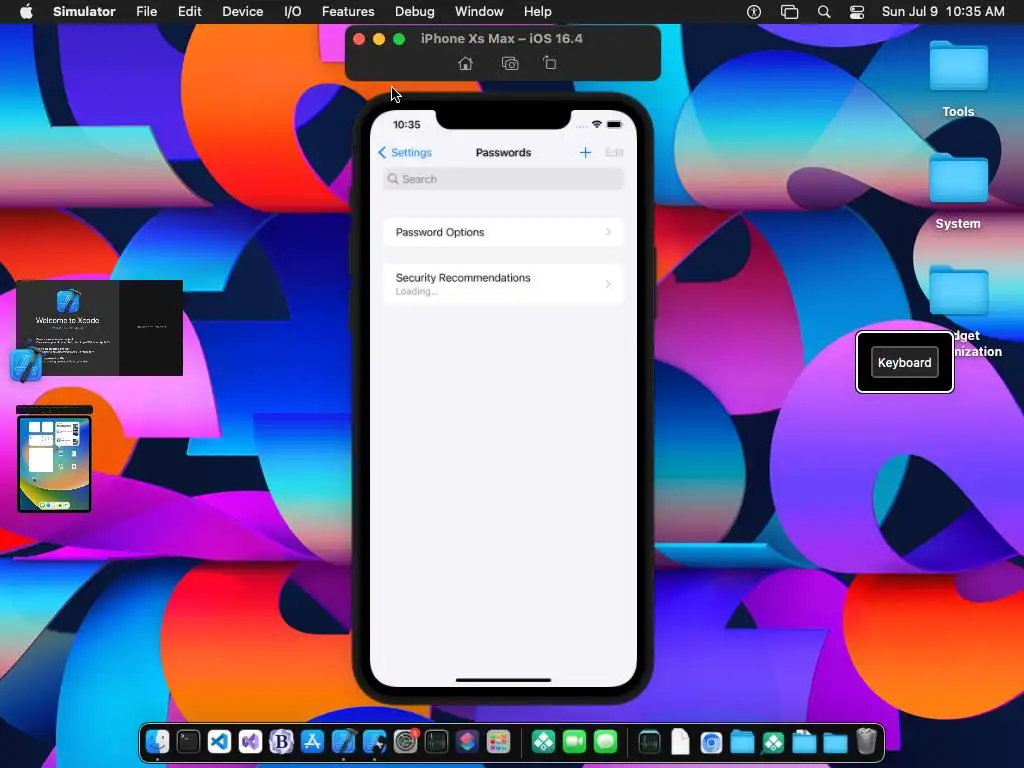Open the blue Chromium browser icon in Dock
1024x768 pixels.
(711, 742)
